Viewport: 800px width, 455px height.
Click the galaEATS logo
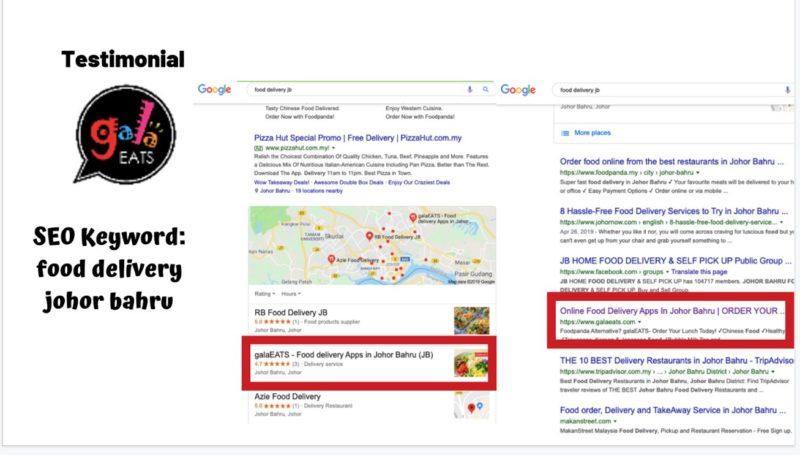(x=126, y=134)
